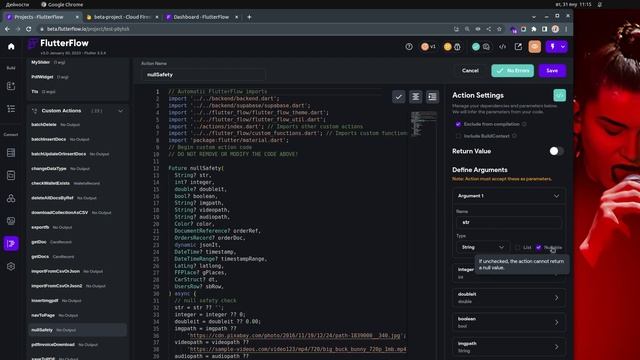Open the Firestore database table icon
Image resolution: width=640 pixels, height=360 pixels.
pyautogui.click(x=11, y=153)
